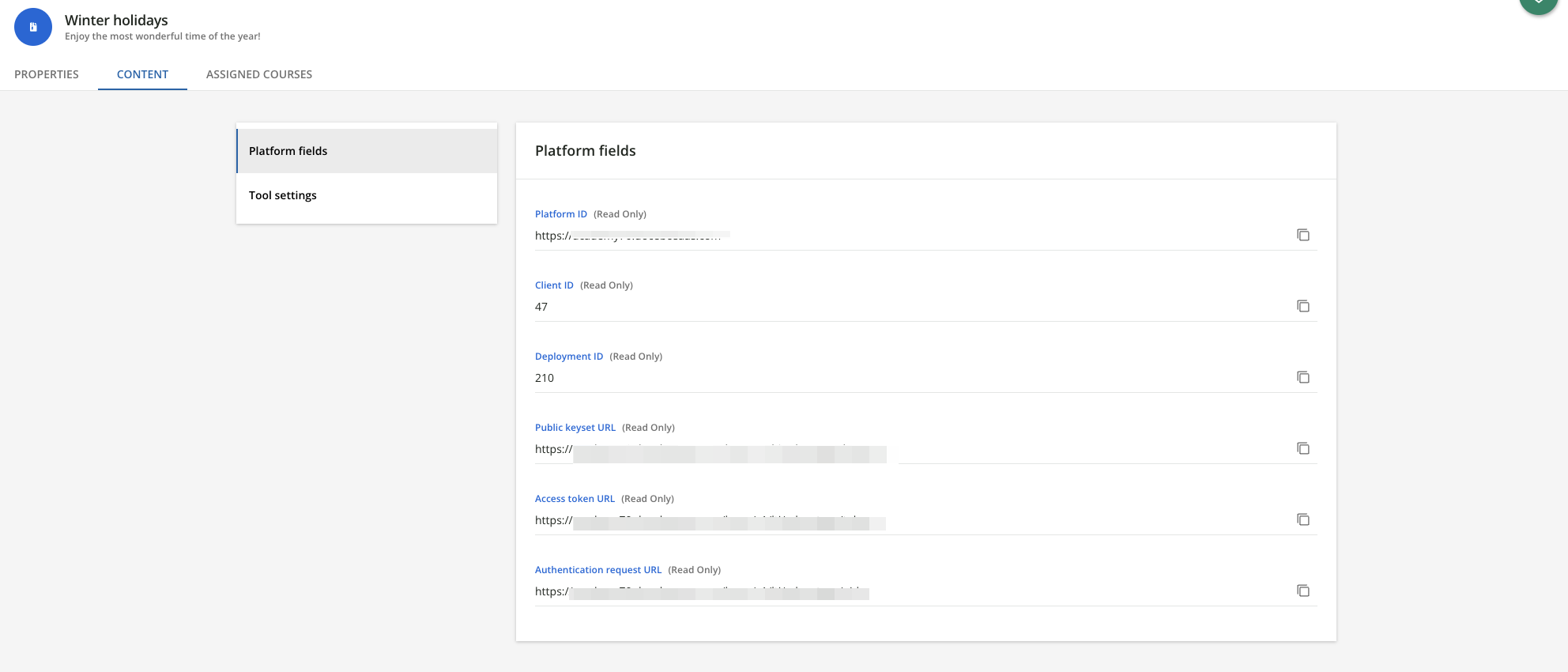1568x672 pixels.
Task: Click the Platform fields panel heading
Action: click(586, 150)
